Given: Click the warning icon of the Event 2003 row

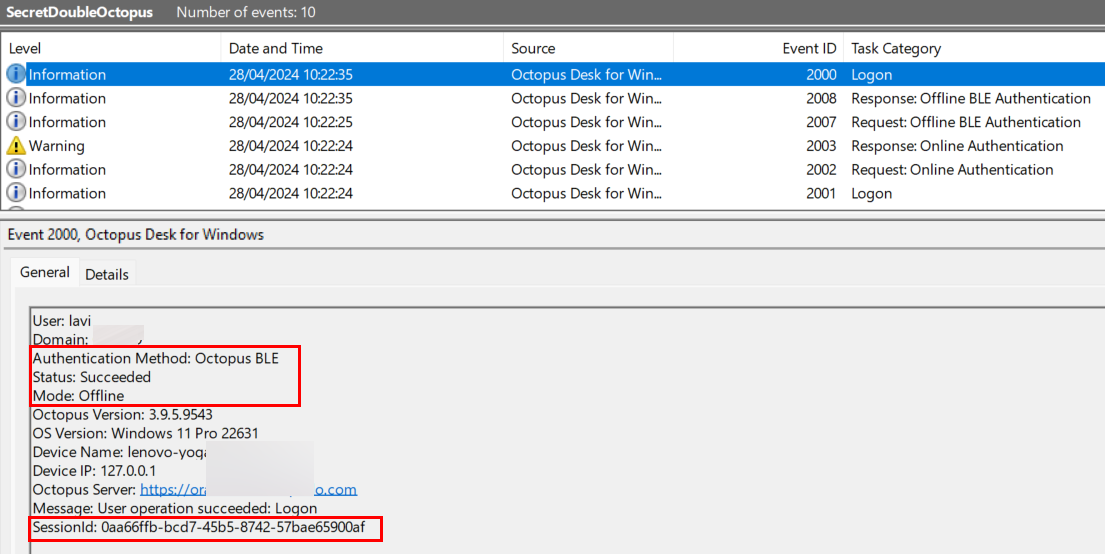Looking at the screenshot, I should click(16, 146).
